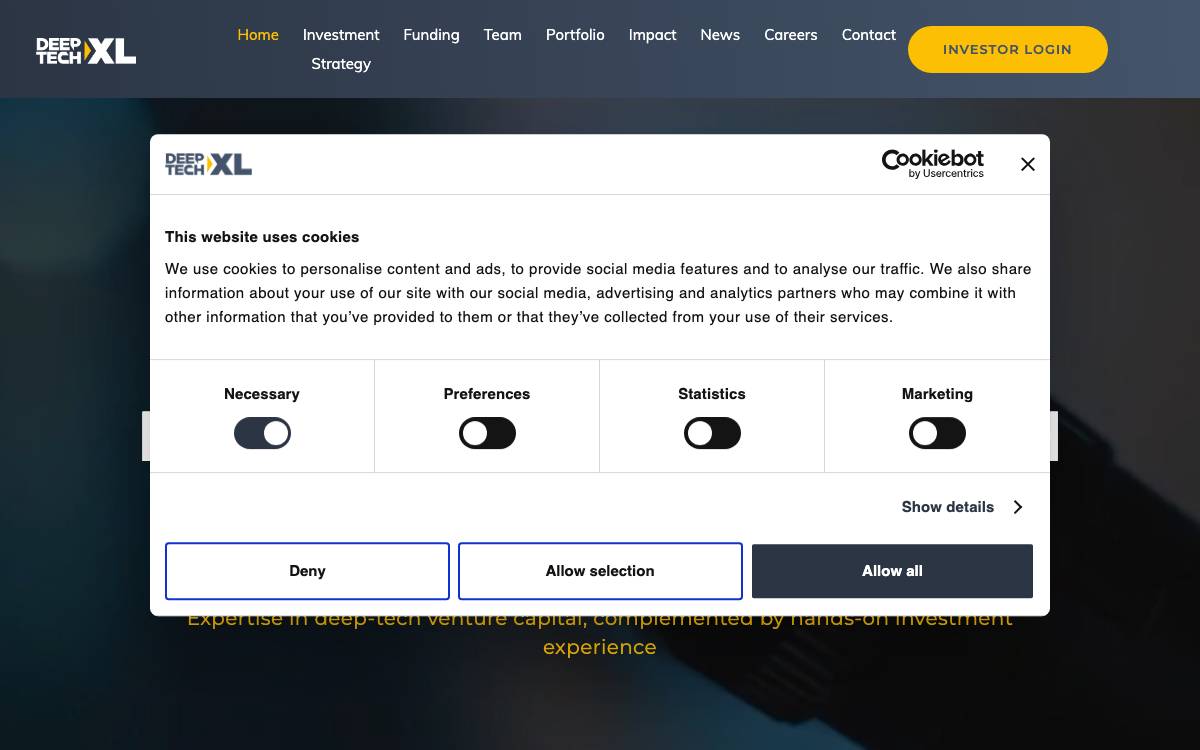Viewport: 1200px width, 750px height.
Task: Click the 'This website uses cookies' heading
Action: click(x=262, y=237)
